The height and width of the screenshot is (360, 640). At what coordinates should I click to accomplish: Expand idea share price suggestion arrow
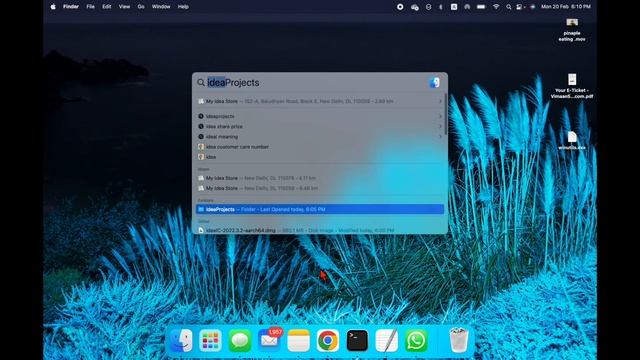440,127
